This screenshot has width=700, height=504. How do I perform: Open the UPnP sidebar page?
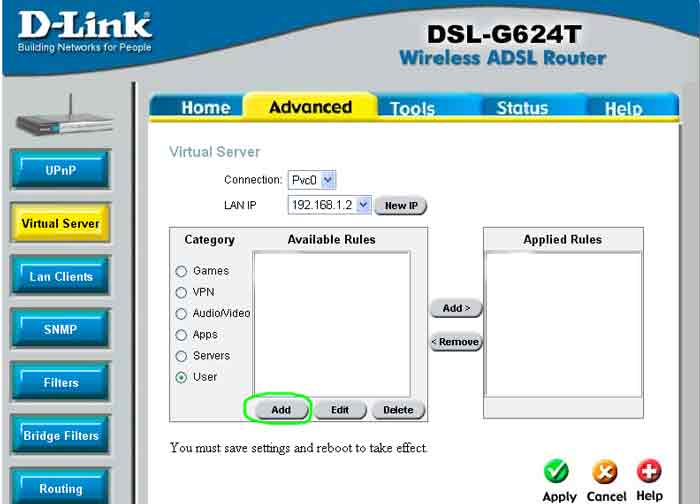pyautogui.click(x=61, y=170)
